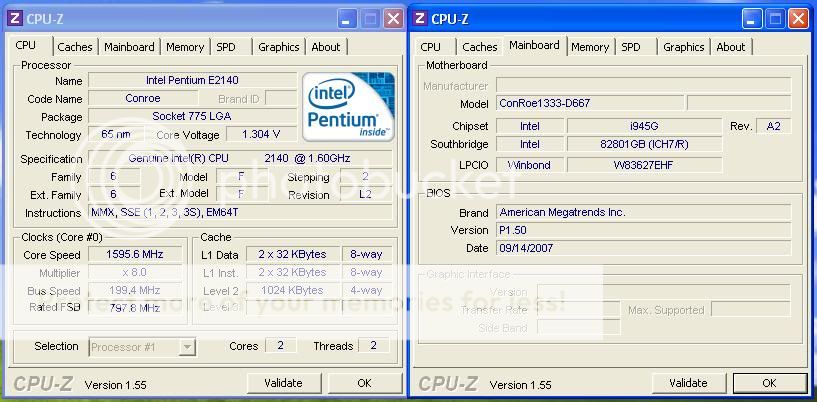Select the CPU tab in the left window
The width and height of the screenshot is (817, 402).
click(x=26, y=45)
